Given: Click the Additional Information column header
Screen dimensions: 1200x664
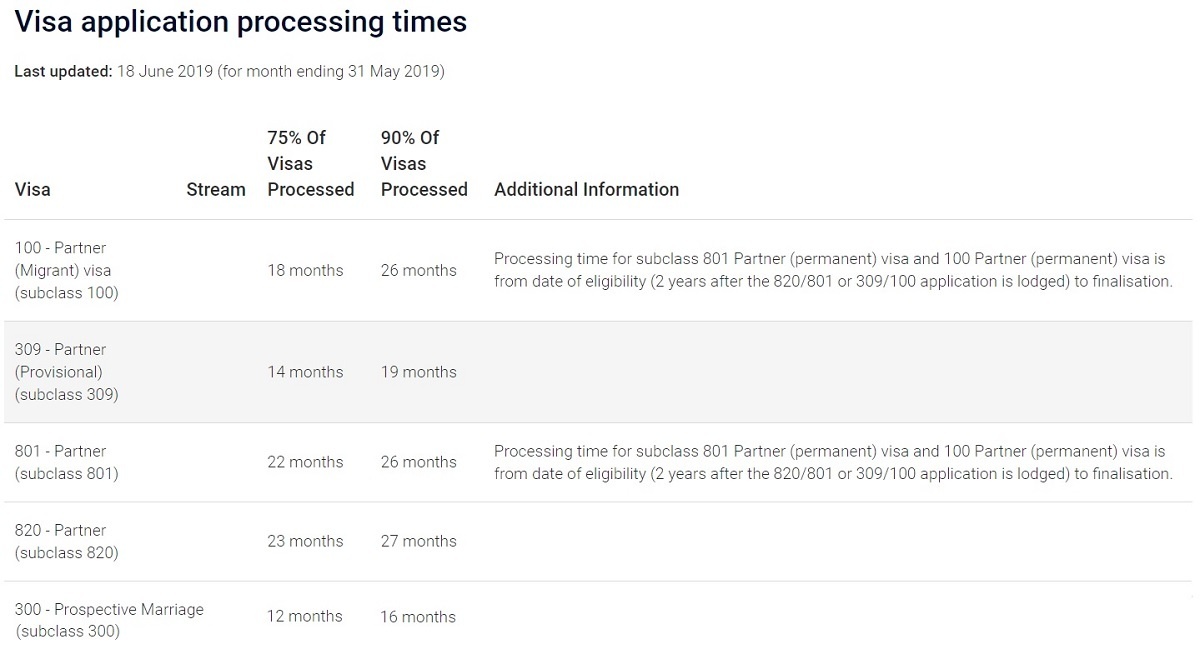Looking at the screenshot, I should (586, 189).
